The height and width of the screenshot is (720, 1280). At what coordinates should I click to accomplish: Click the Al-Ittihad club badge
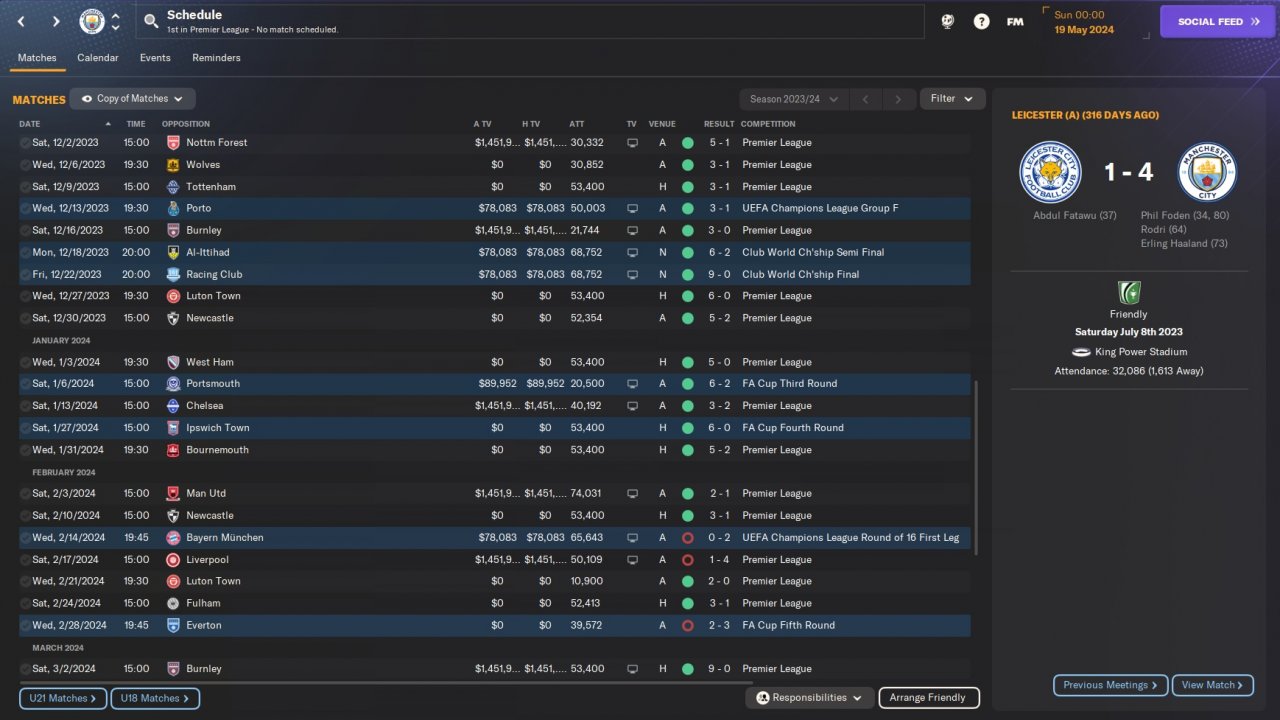click(x=173, y=253)
